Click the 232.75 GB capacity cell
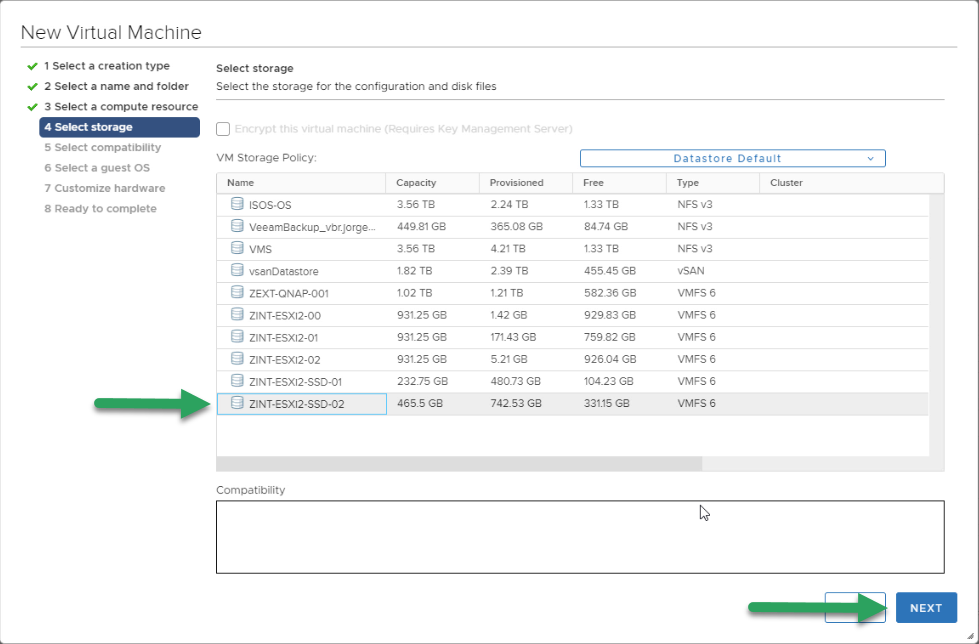Viewport: 979px width, 644px height. click(x=422, y=381)
